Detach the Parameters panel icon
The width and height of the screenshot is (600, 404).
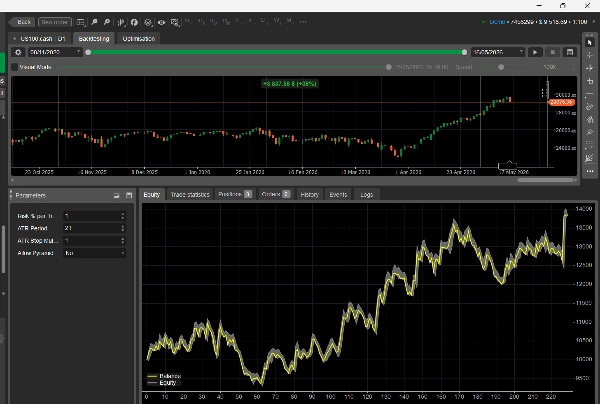point(116,195)
